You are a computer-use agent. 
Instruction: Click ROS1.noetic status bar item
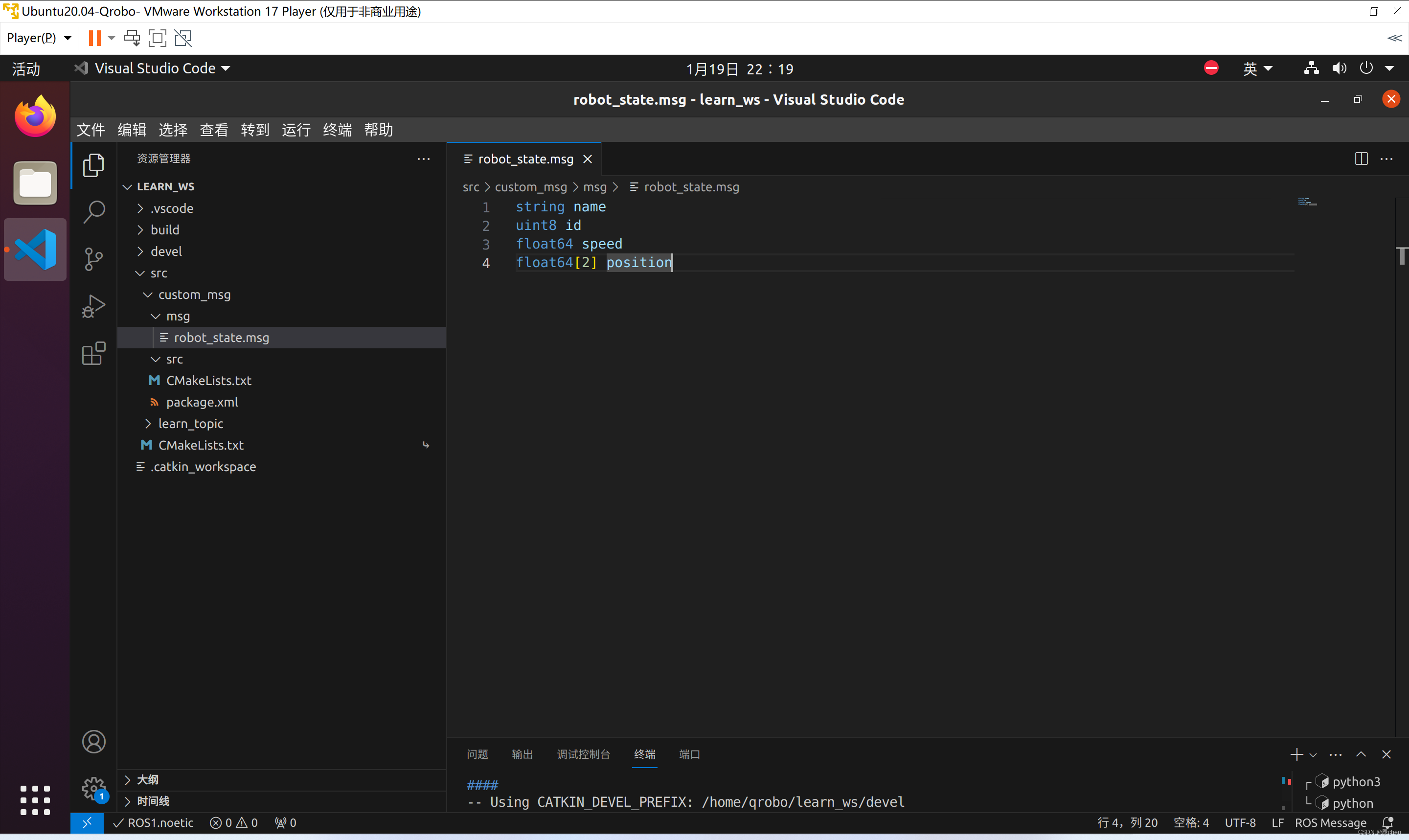click(x=153, y=822)
